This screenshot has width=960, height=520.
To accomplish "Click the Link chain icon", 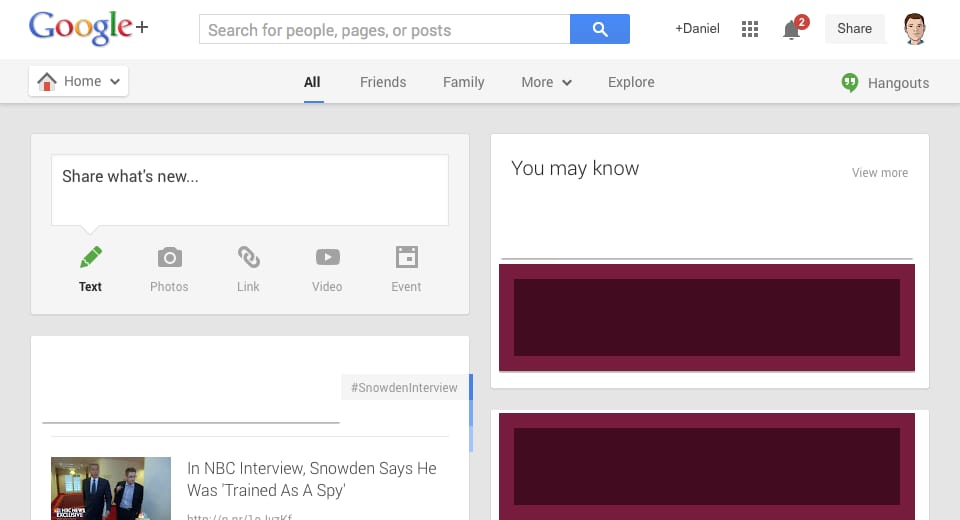I will (x=249, y=257).
